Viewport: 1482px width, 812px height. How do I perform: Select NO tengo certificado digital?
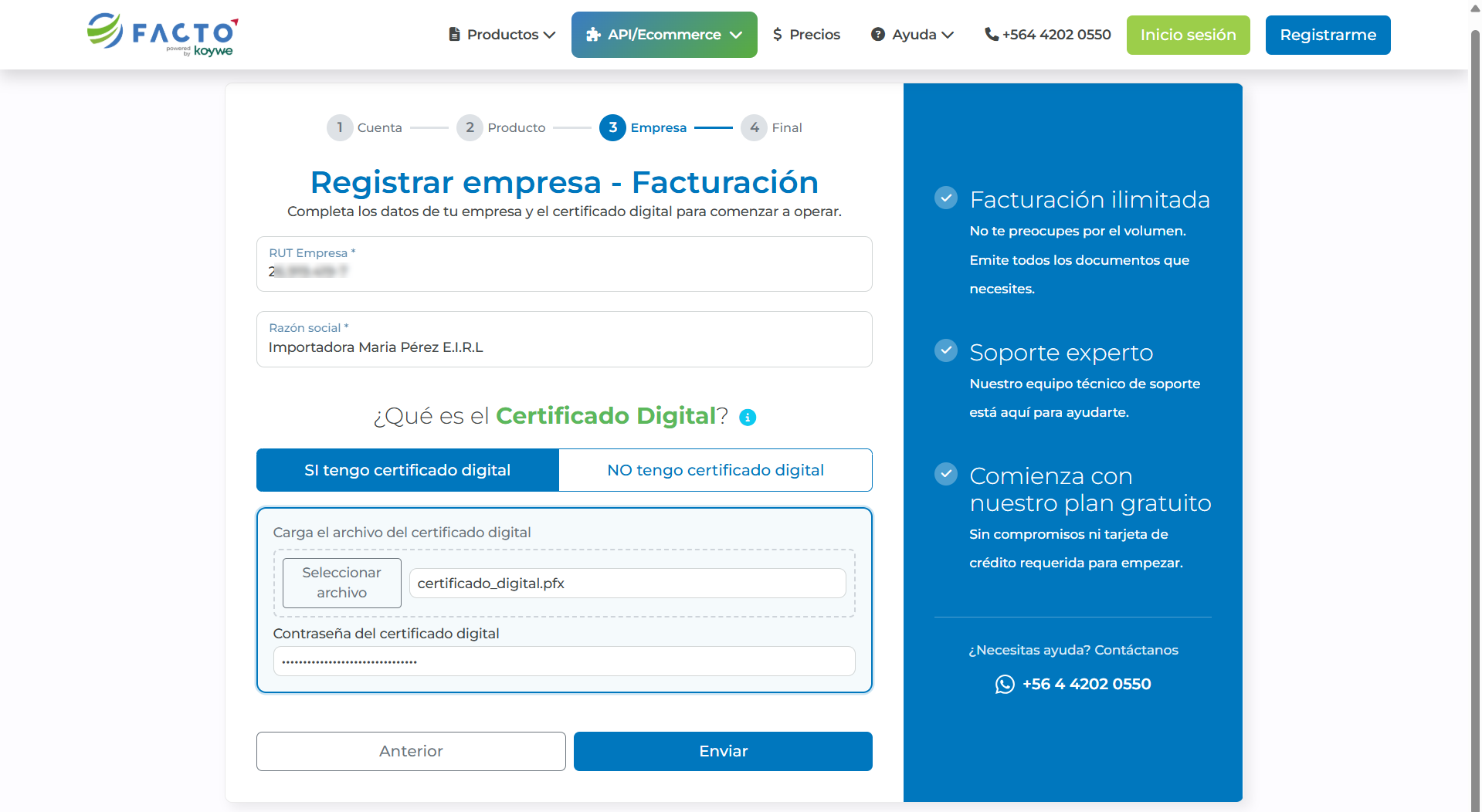coord(715,470)
